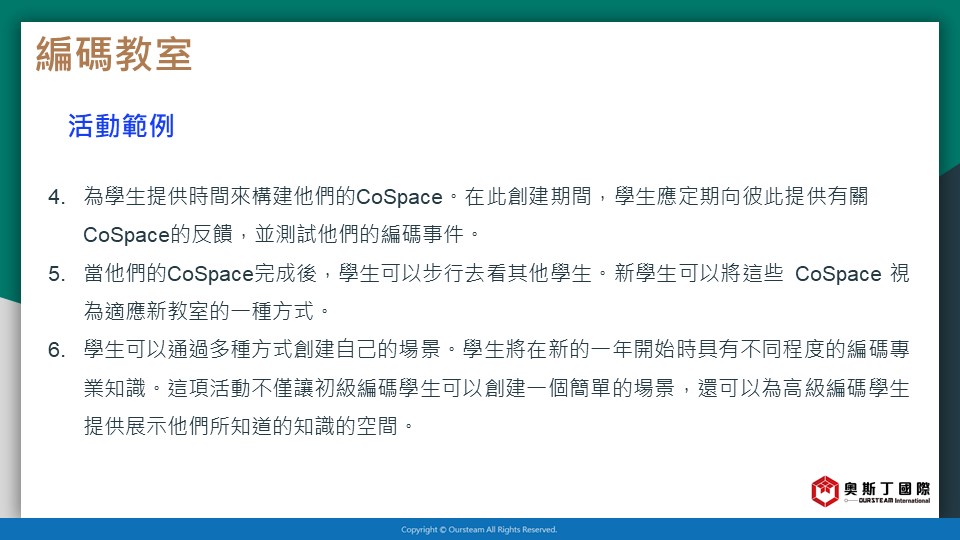Click the line starting with 業知識。這項活動
Viewport: 960px width, 540px height.
[x=496, y=389]
